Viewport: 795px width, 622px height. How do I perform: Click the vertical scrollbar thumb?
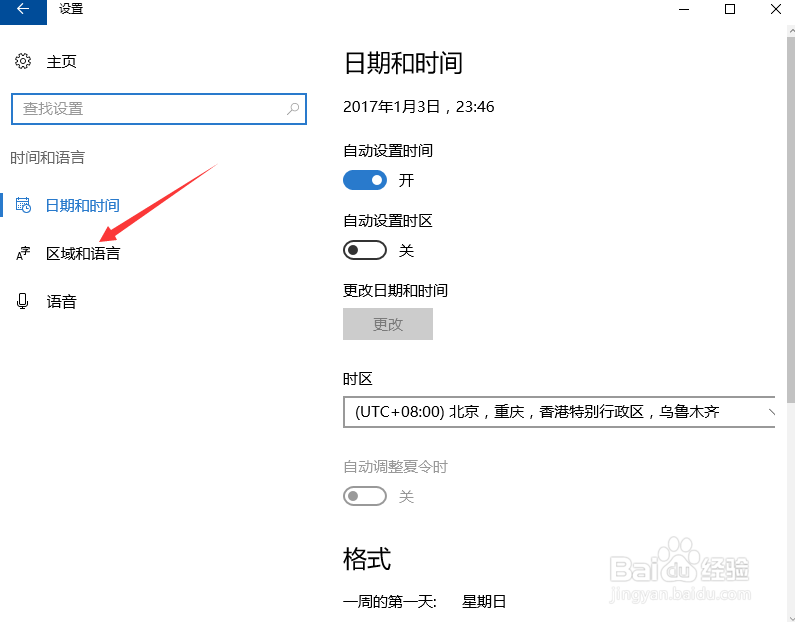tap(791, 219)
